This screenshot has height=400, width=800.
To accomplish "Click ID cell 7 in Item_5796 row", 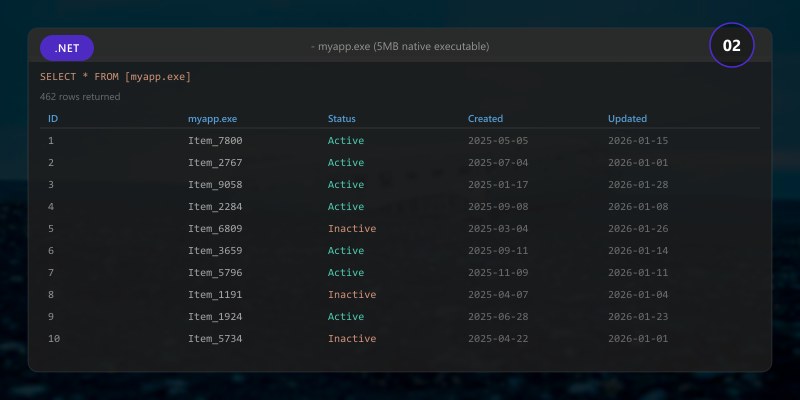I will coord(51,272).
